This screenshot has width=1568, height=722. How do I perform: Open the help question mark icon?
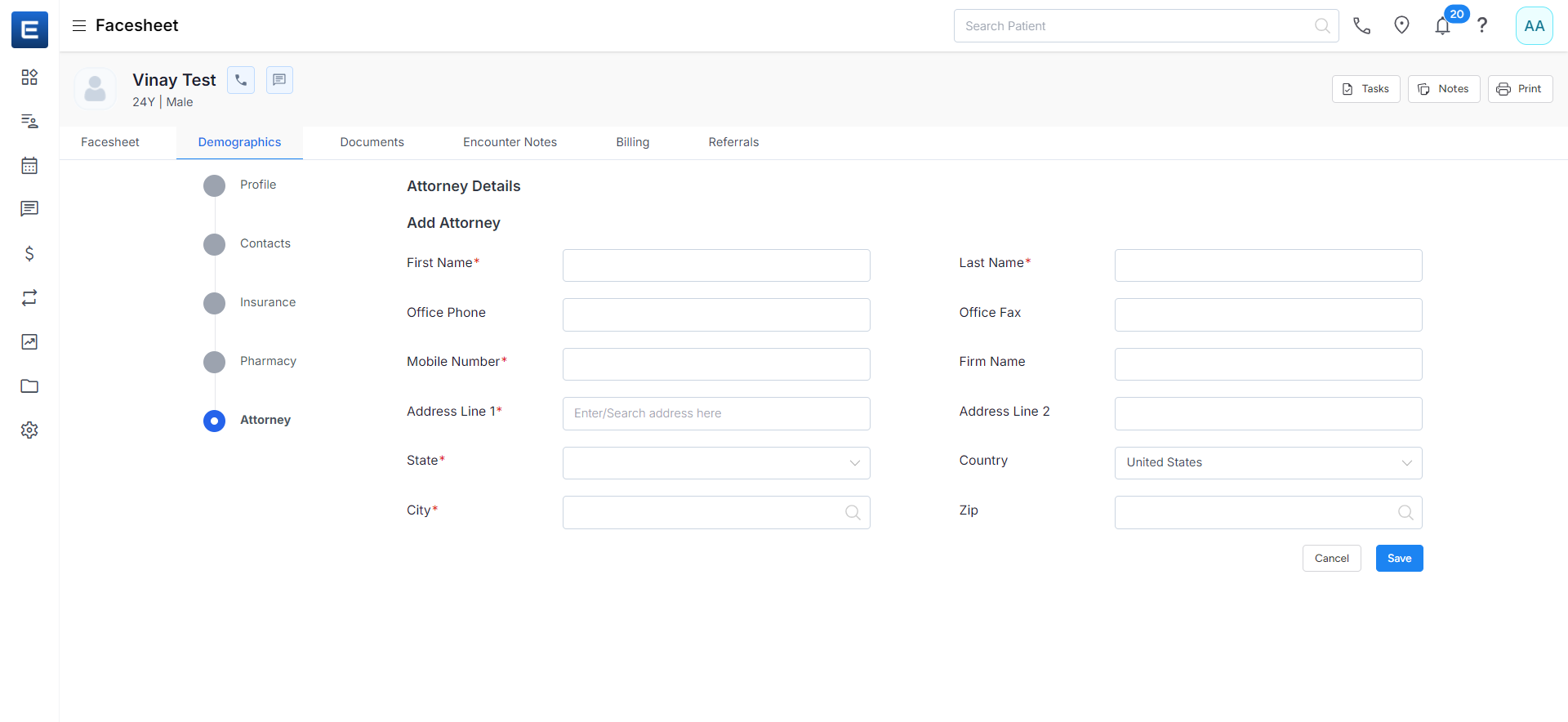(1482, 25)
